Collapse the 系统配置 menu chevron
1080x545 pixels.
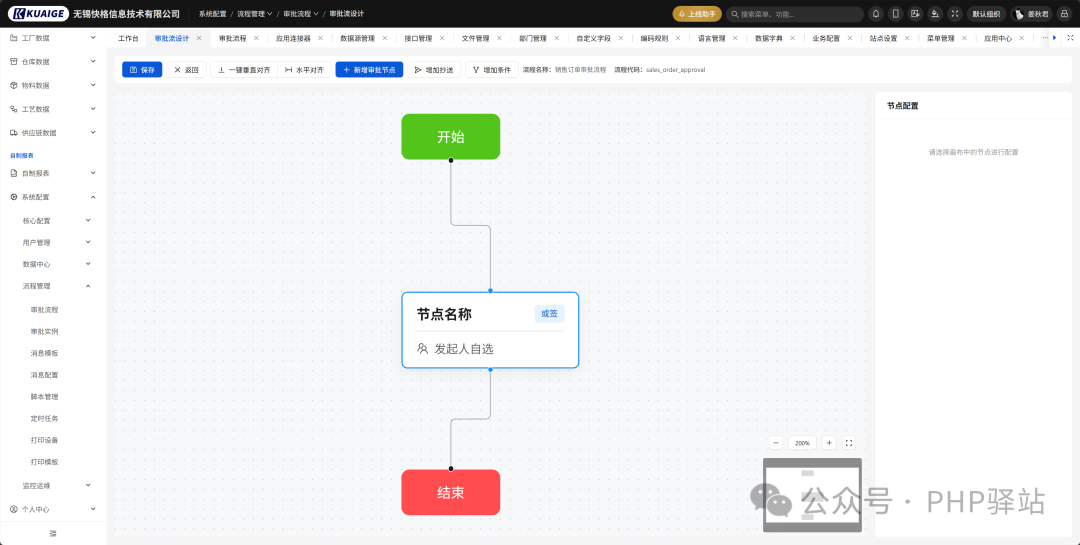coord(93,197)
